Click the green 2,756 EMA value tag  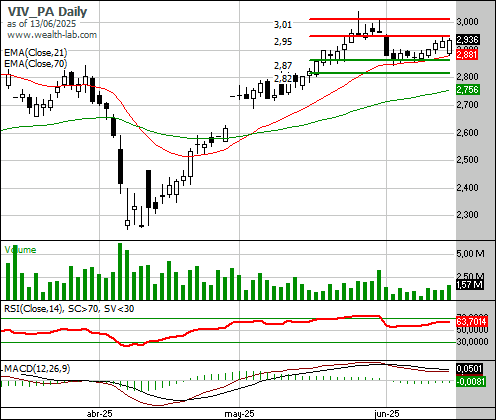coord(467,90)
